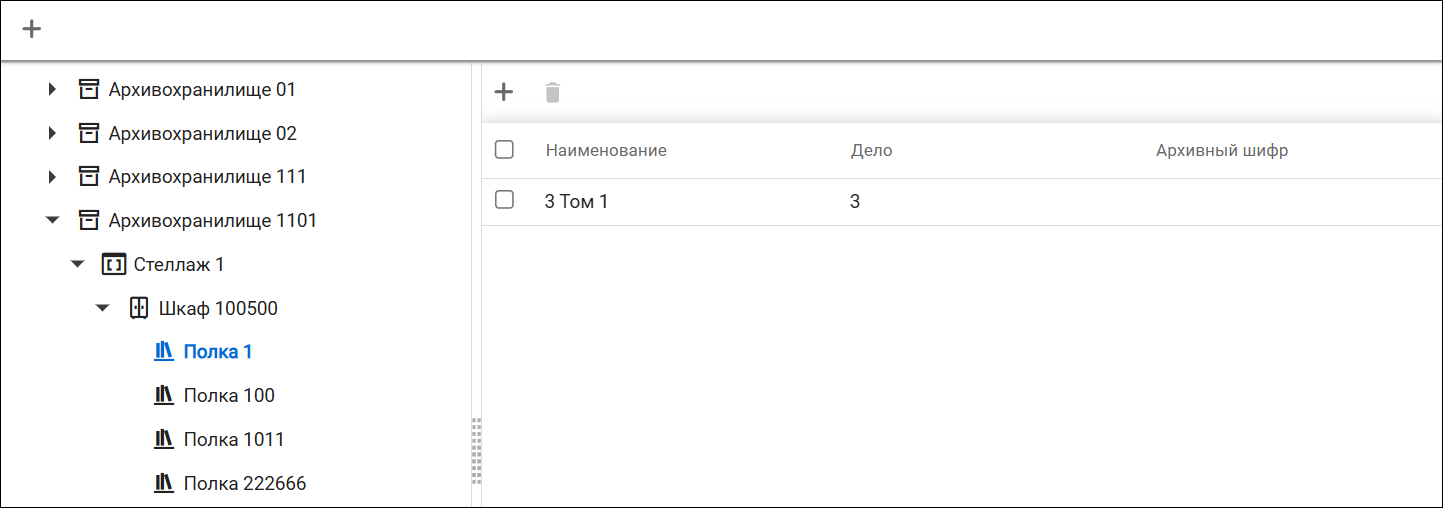Viewport: 1443px width, 508px height.
Task: Expand Архивохранилище 02 tree node
Action: (x=52, y=133)
